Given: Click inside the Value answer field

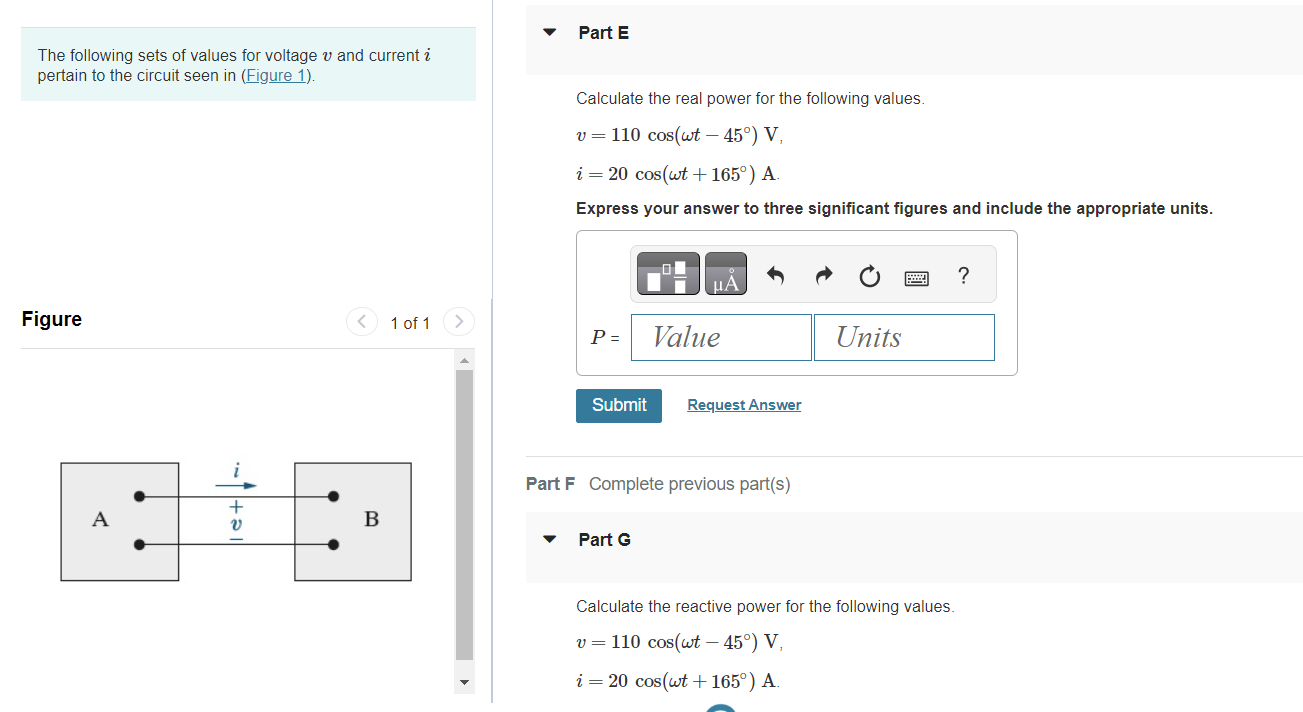Looking at the screenshot, I should [x=720, y=337].
